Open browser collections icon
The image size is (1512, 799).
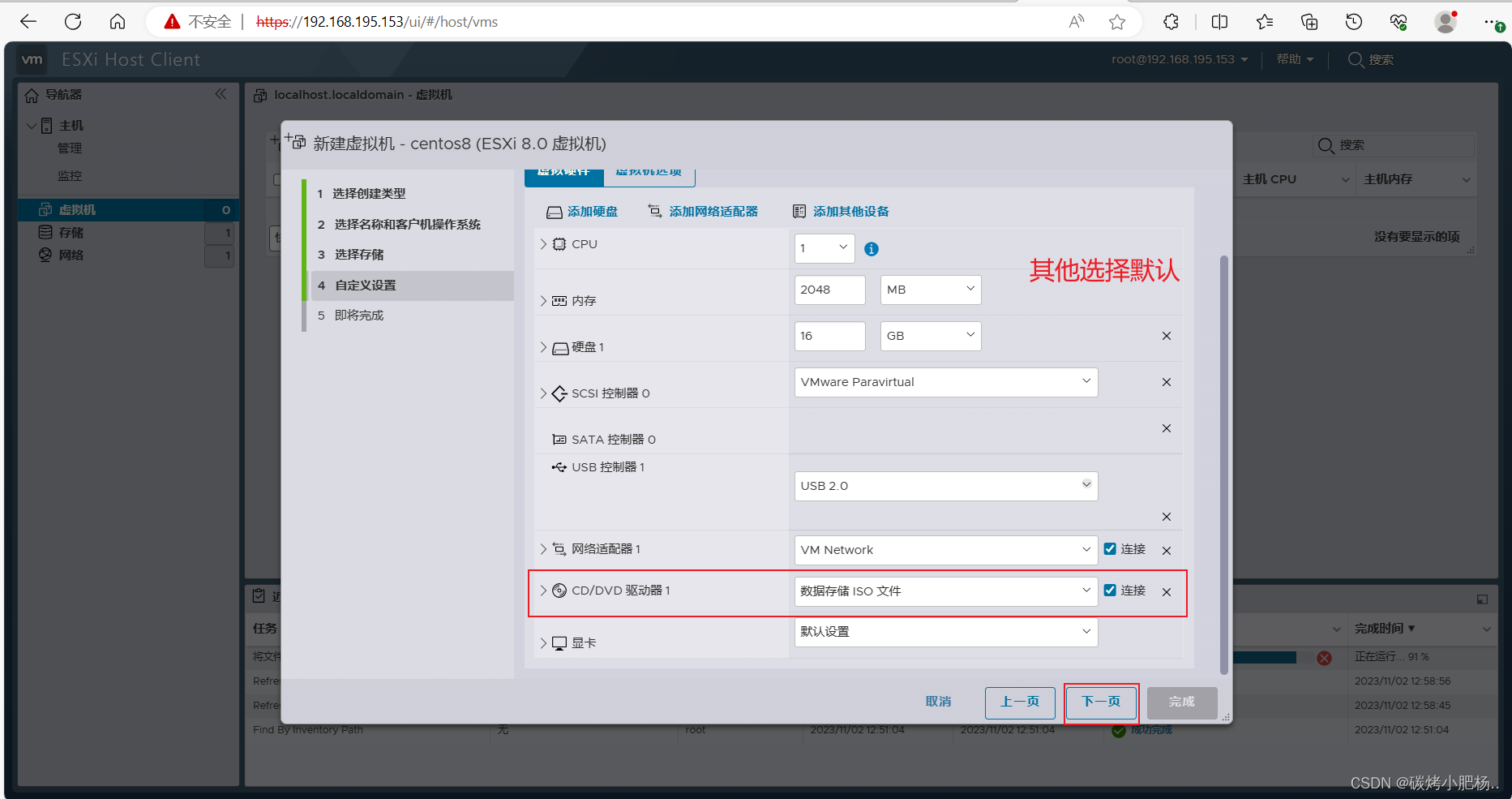1309,22
